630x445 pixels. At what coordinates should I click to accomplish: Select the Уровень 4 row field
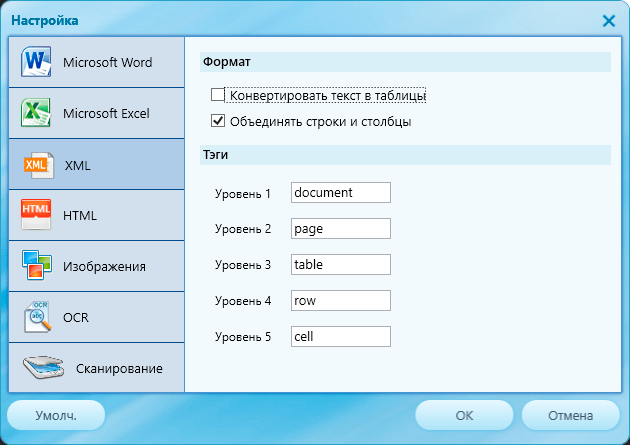[340, 300]
